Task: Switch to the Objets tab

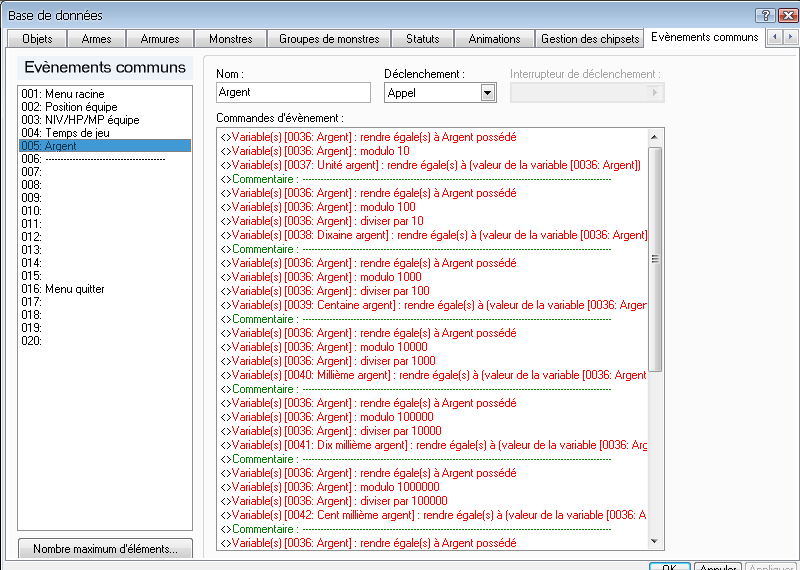Action: click(x=37, y=39)
